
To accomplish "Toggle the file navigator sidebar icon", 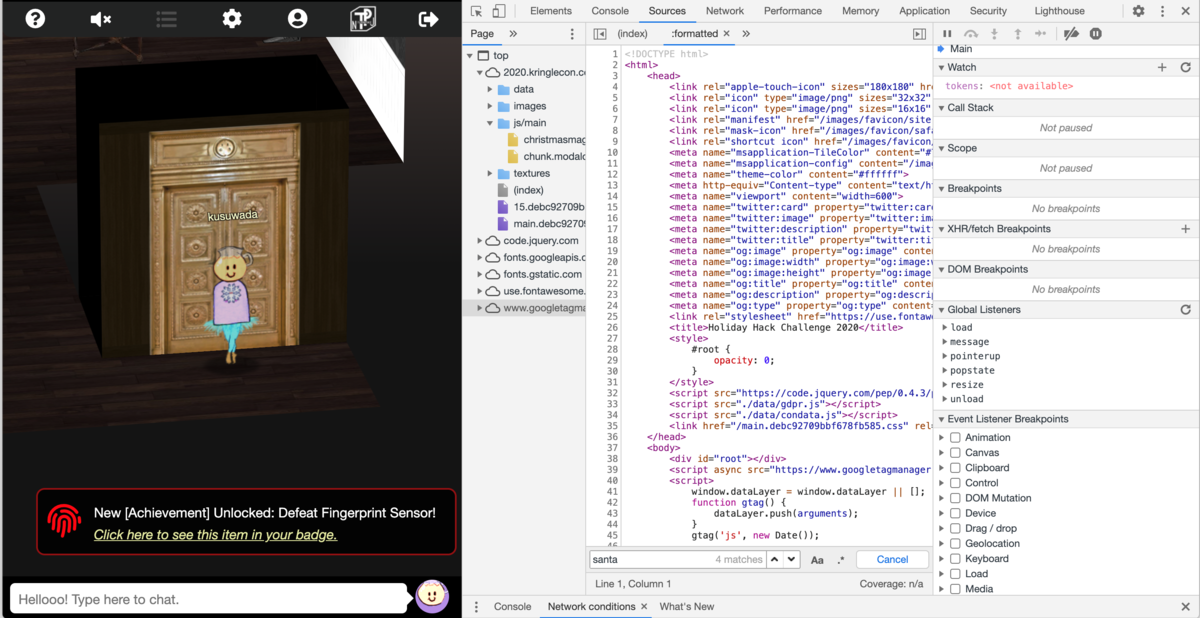I will pyautogui.click(x=600, y=34).
